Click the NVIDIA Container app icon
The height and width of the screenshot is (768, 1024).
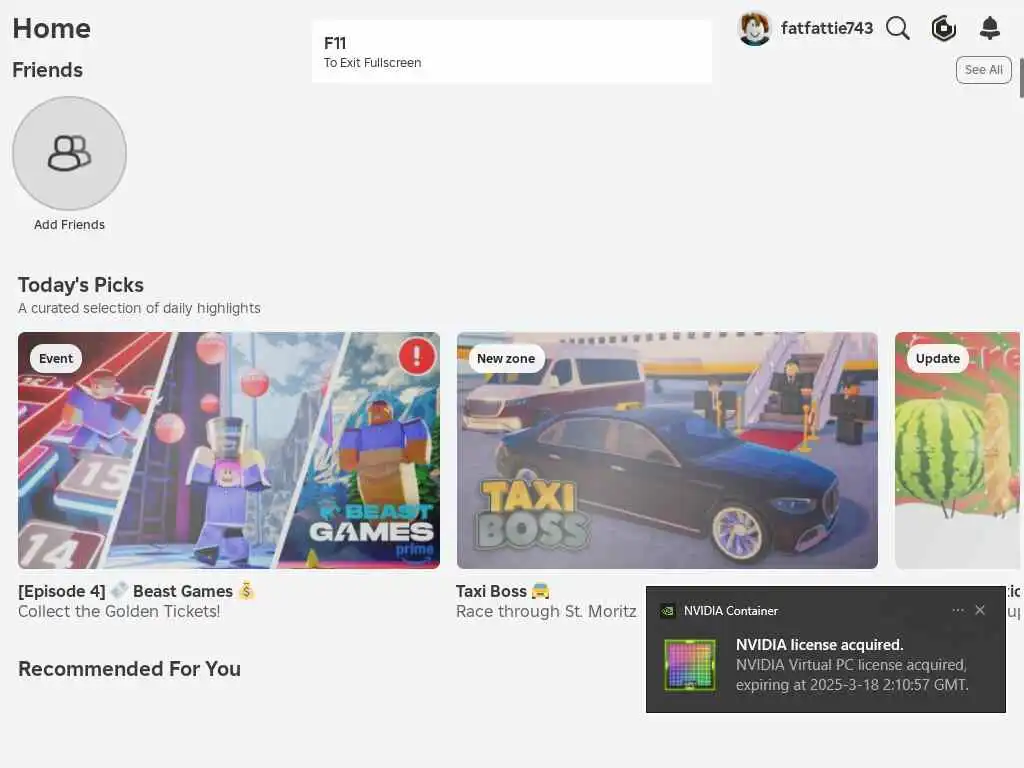tap(667, 611)
